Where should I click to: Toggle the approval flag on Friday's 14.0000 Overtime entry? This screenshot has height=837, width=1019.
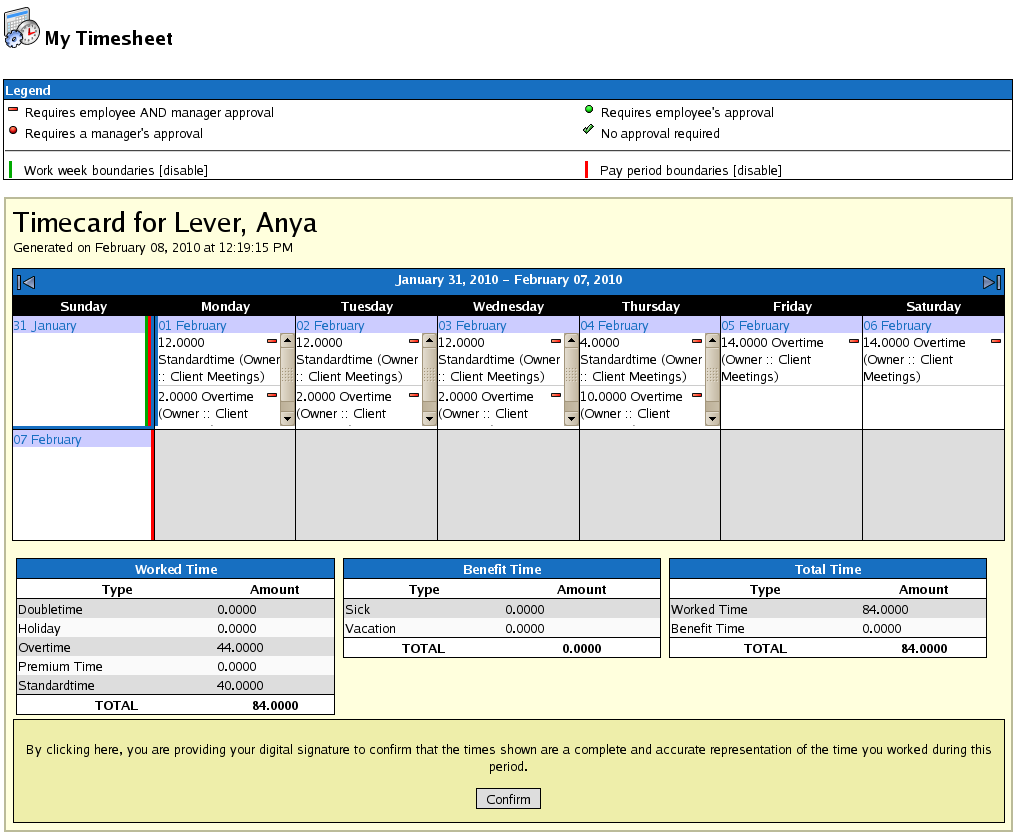click(x=853, y=341)
